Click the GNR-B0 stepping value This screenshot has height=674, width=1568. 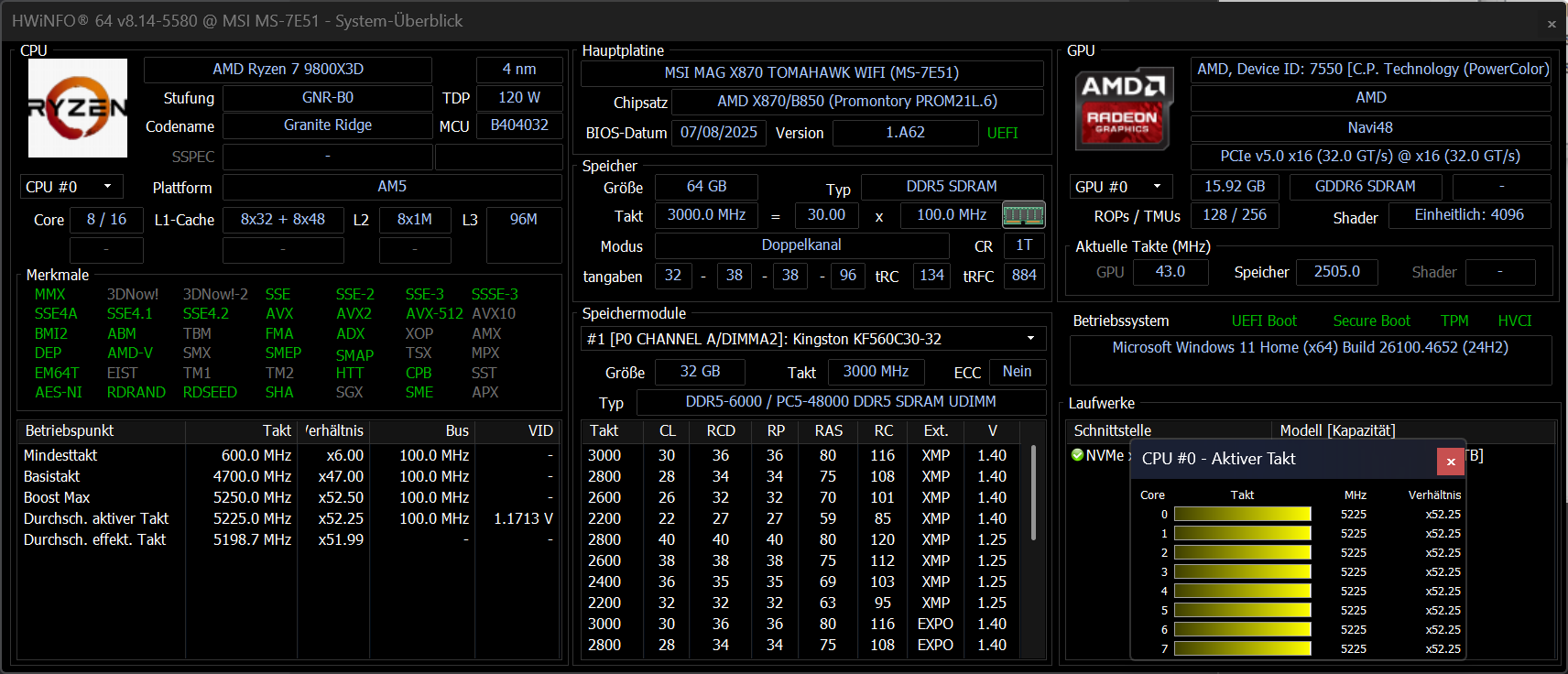pos(327,97)
